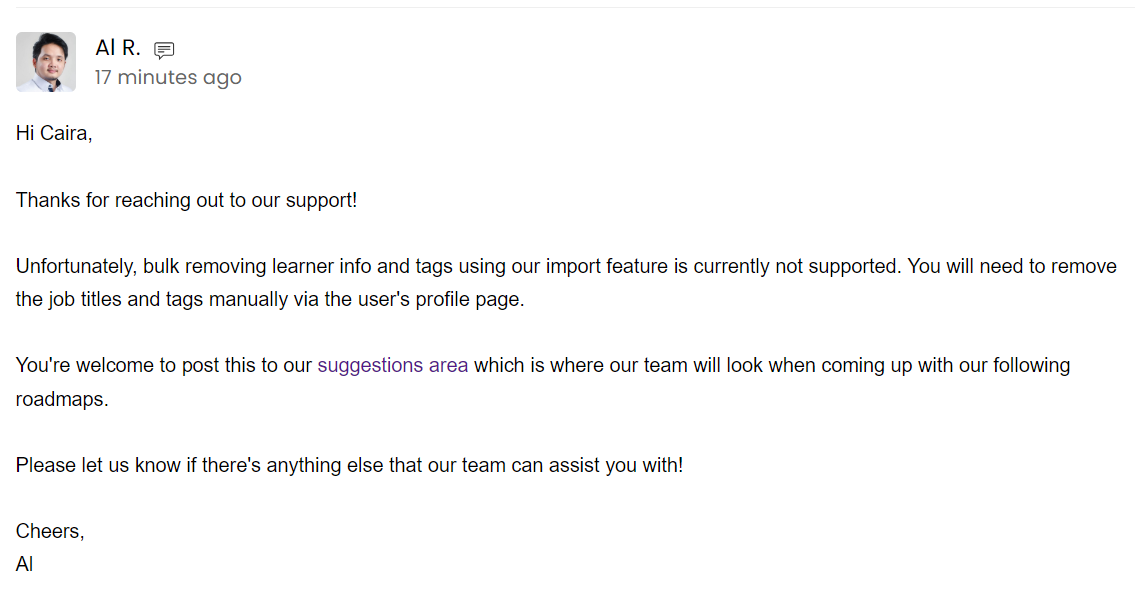
Task: Click the word Unfortunately in the message
Action: pyautogui.click(x=75, y=267)
